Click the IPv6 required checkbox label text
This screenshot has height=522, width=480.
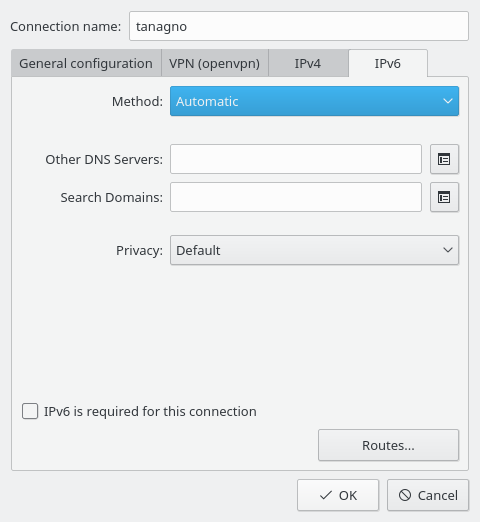pos(150,411)
